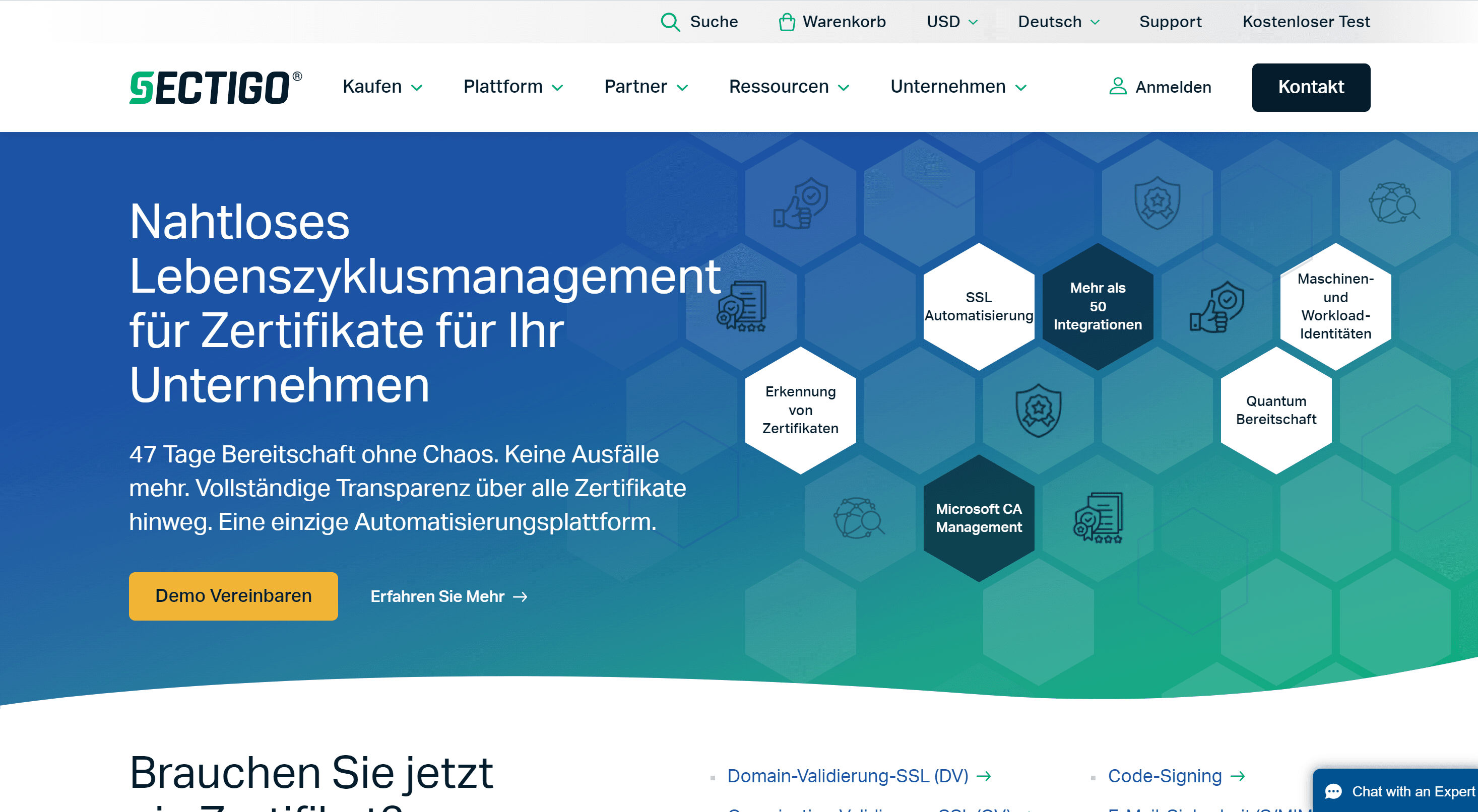The width and height of the screenshot is (1478, 812).
Task: Open the Plattform navigation menu
Action: click(513, 87)
